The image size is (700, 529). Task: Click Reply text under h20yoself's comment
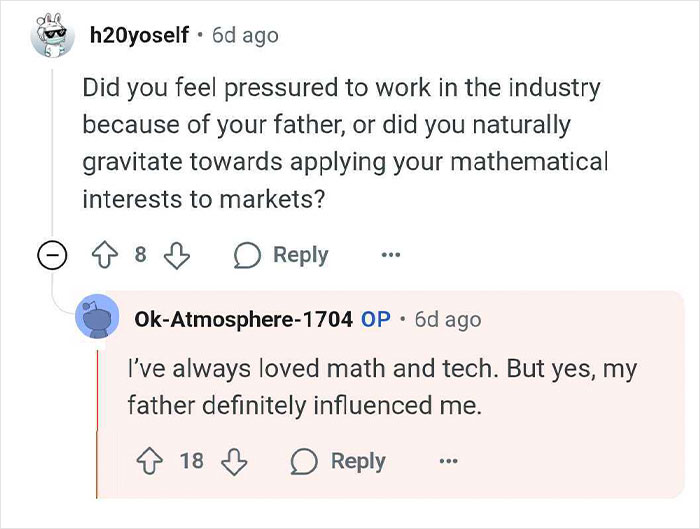[300, 255]
